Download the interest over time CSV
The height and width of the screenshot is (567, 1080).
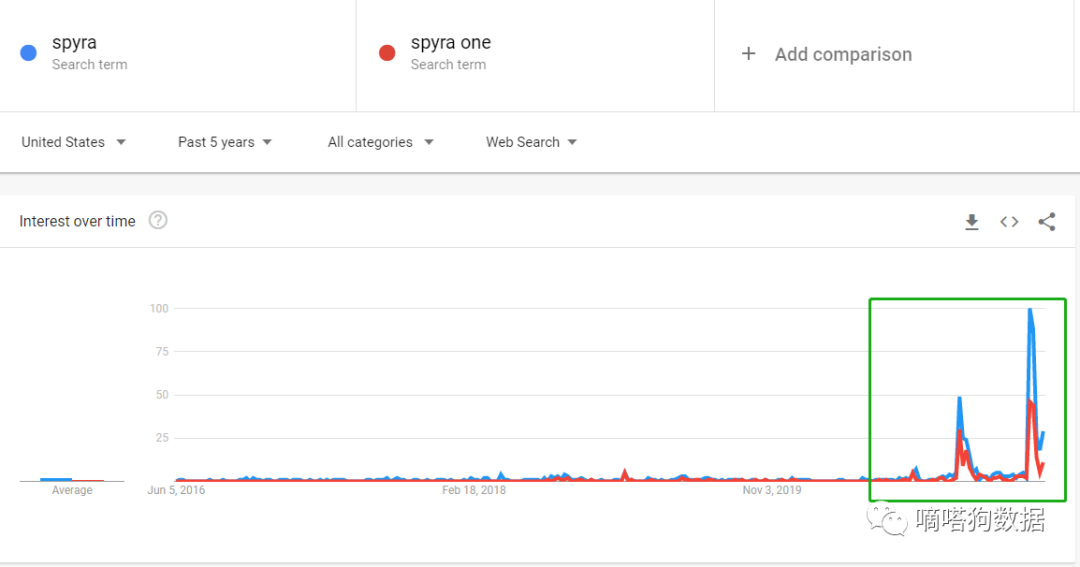click(971, 222)
